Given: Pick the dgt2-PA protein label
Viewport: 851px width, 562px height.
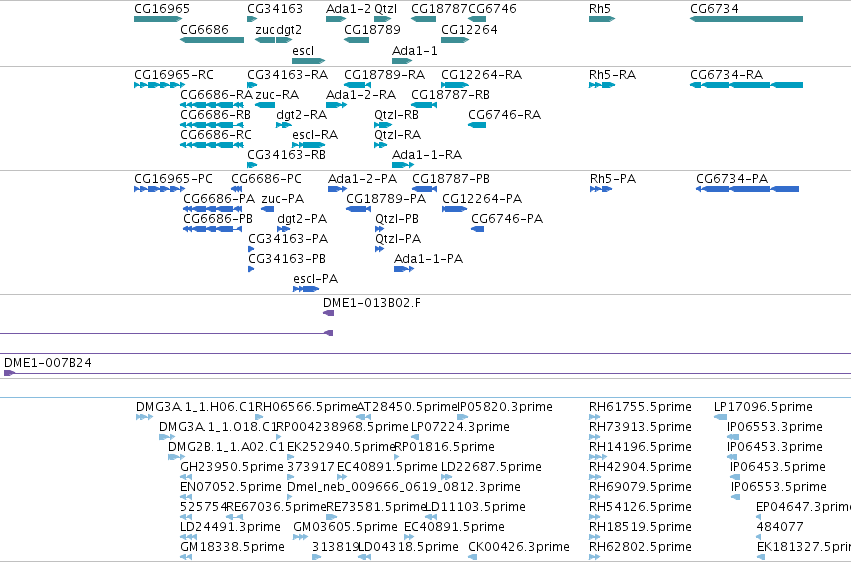Looking at the screenshot, I should [x=302, y=219].
